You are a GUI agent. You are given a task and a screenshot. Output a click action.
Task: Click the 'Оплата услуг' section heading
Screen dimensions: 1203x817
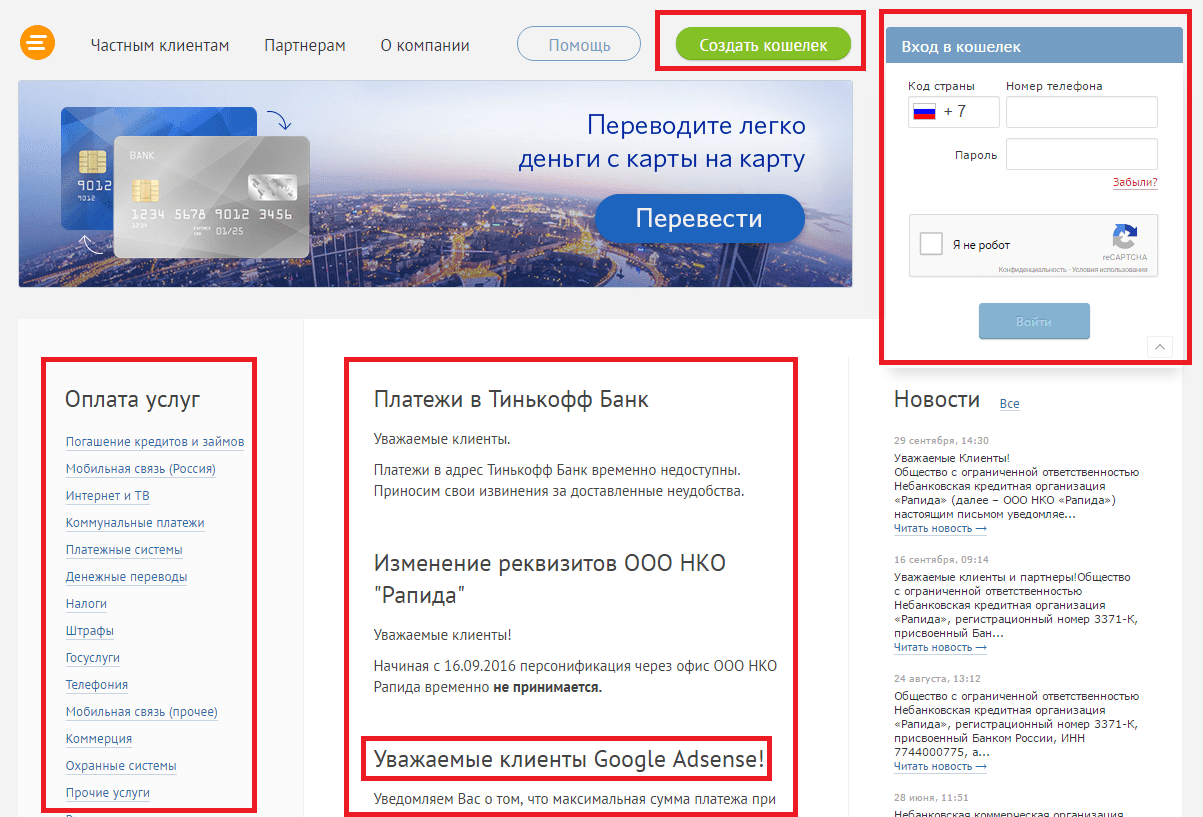(133, 400)
